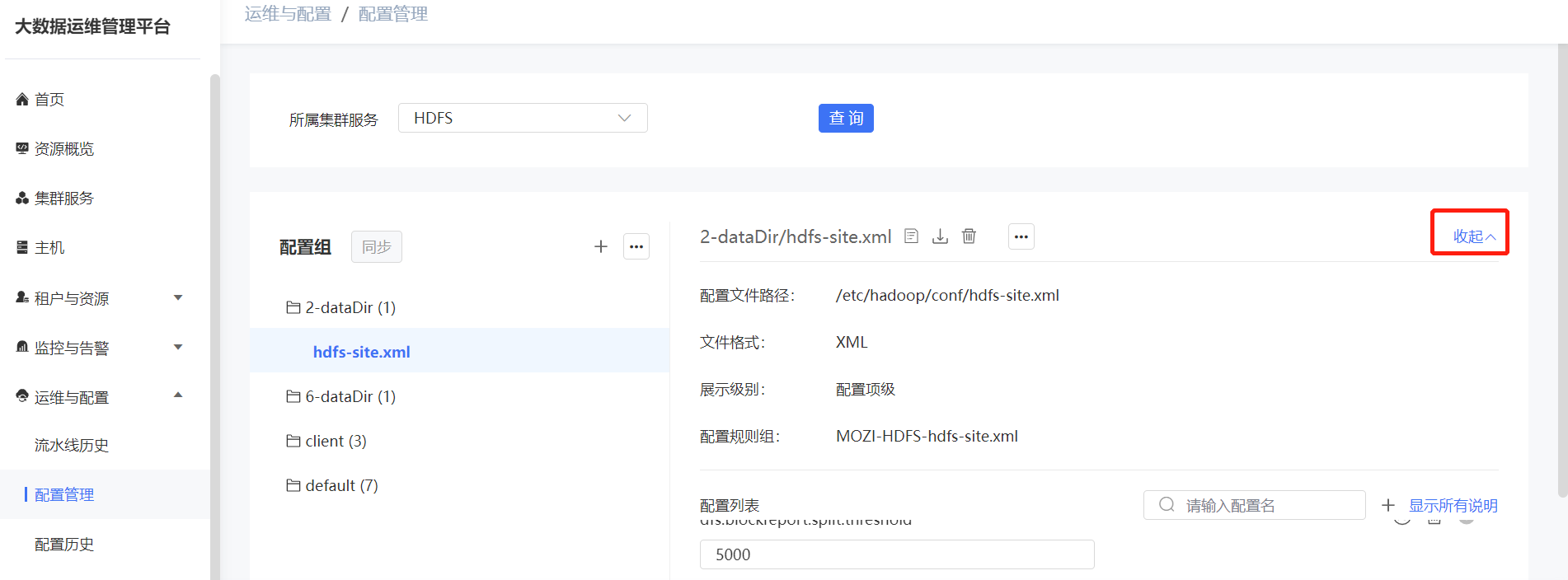Expand the 租户与资源 sidebar menu
Image resolution: width=1568 pixels, height=580 pixels.
[x=99, y=298]
